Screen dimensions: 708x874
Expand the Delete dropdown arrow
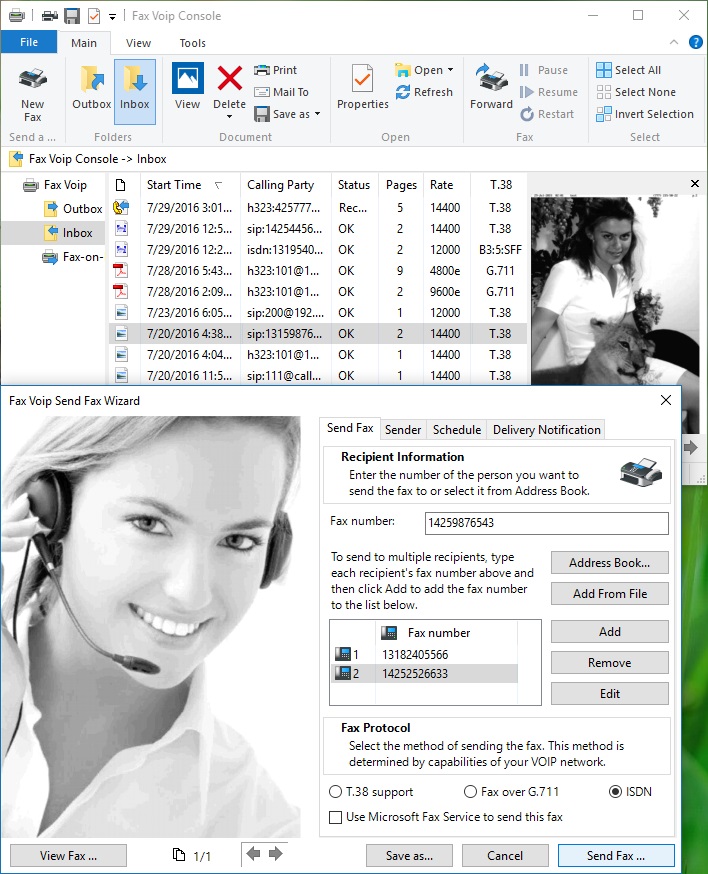[229, 116]
